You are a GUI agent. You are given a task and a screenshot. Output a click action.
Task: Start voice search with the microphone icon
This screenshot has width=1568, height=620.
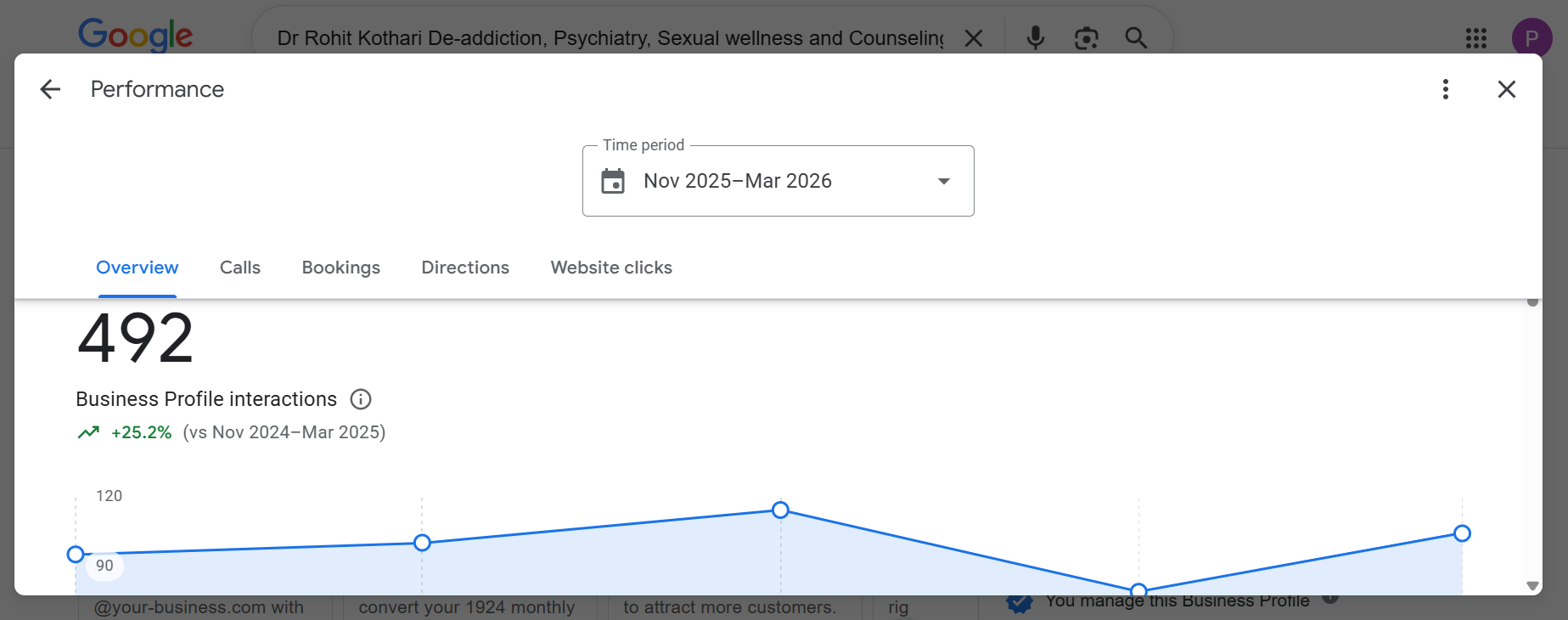coord(1035,38)
